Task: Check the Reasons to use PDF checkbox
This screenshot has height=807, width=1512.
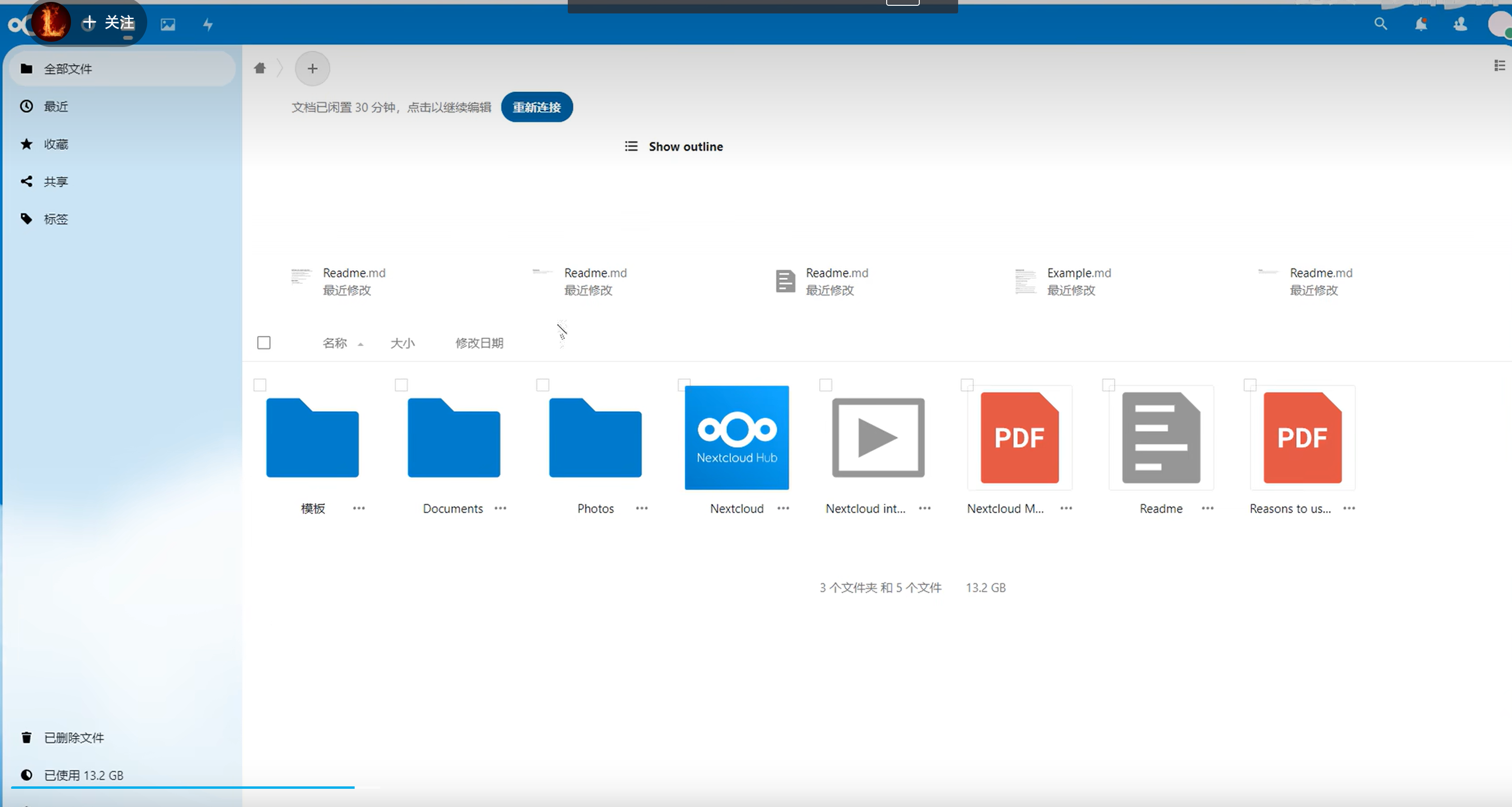Action: click(x=1250, y=385)
